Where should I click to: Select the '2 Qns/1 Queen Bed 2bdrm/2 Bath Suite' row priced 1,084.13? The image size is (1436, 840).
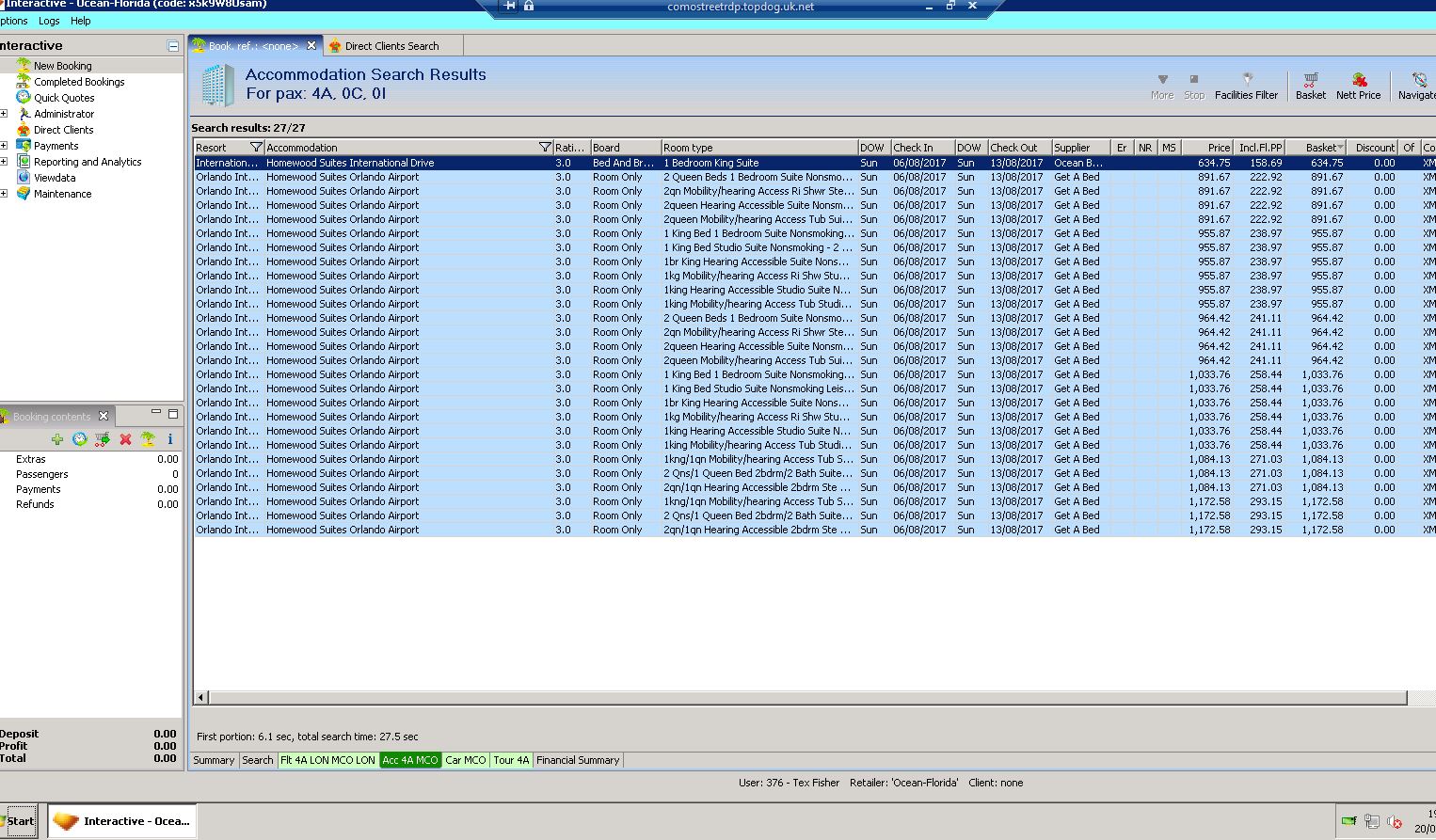click(x=814, y=473)
